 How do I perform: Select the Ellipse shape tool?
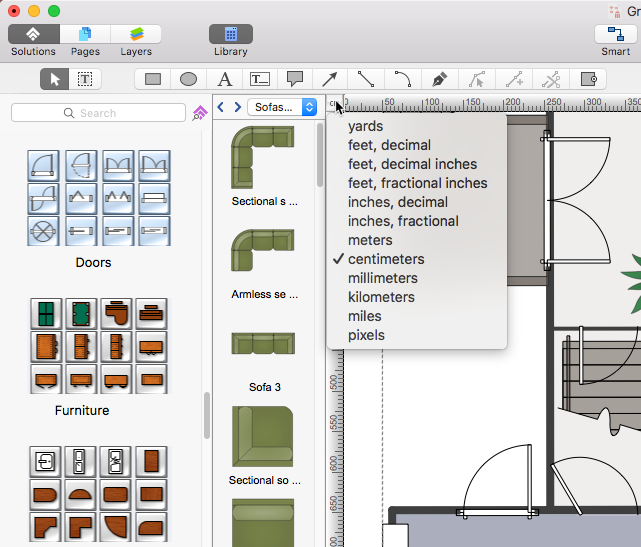[x=188, y=79]
